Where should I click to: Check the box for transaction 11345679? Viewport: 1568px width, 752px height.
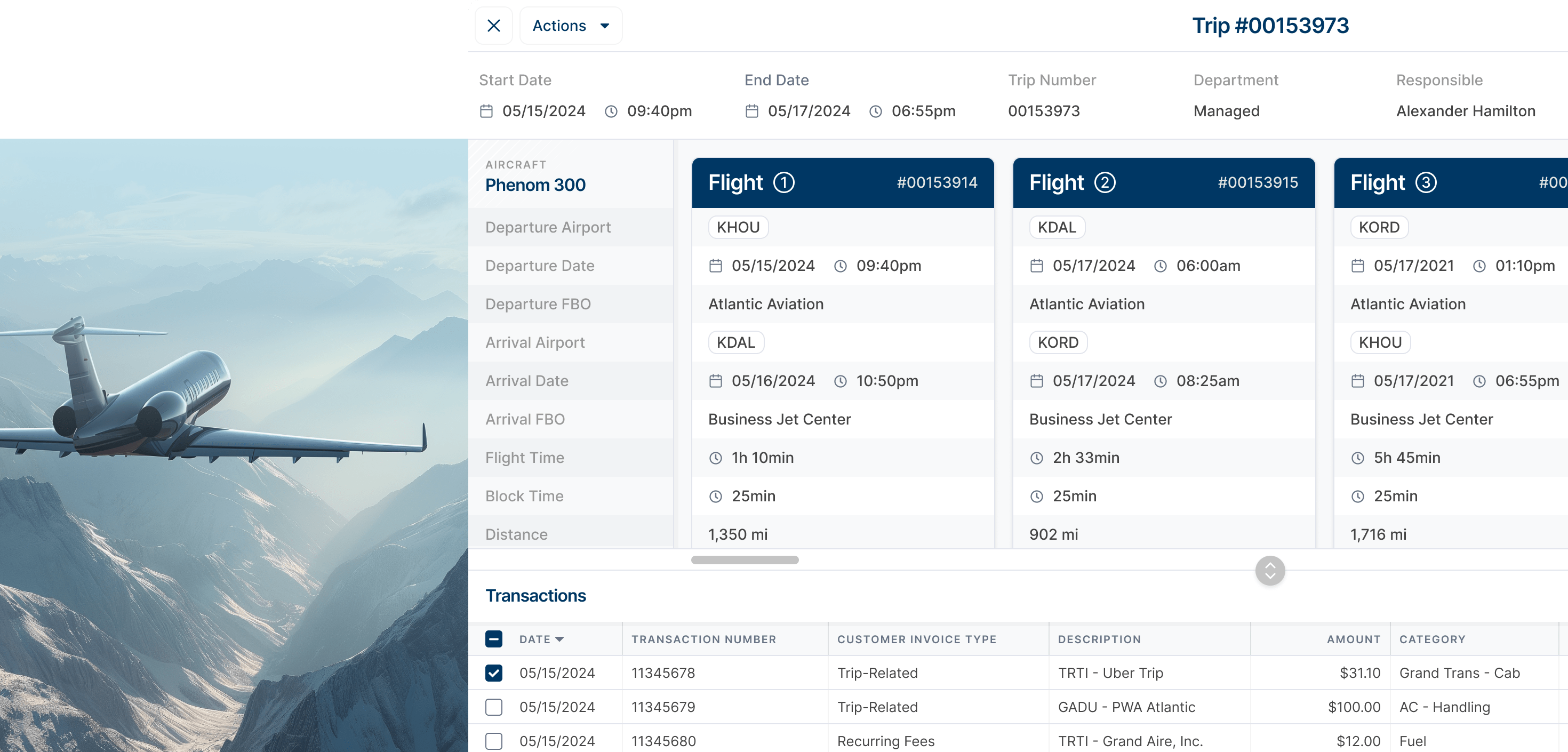pyautogui.click(x=494, y=707)
